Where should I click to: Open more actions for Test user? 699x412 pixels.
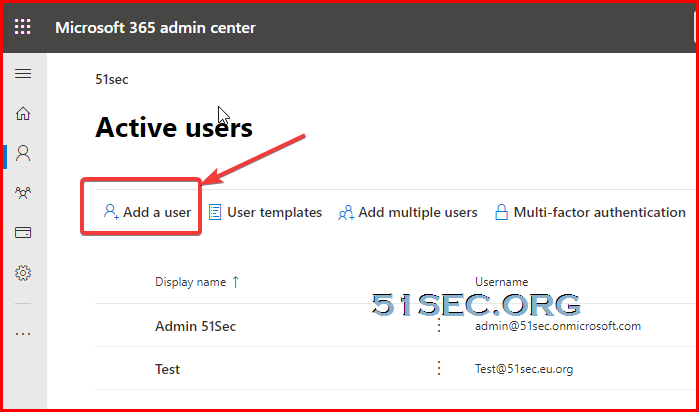coord(439,369)
